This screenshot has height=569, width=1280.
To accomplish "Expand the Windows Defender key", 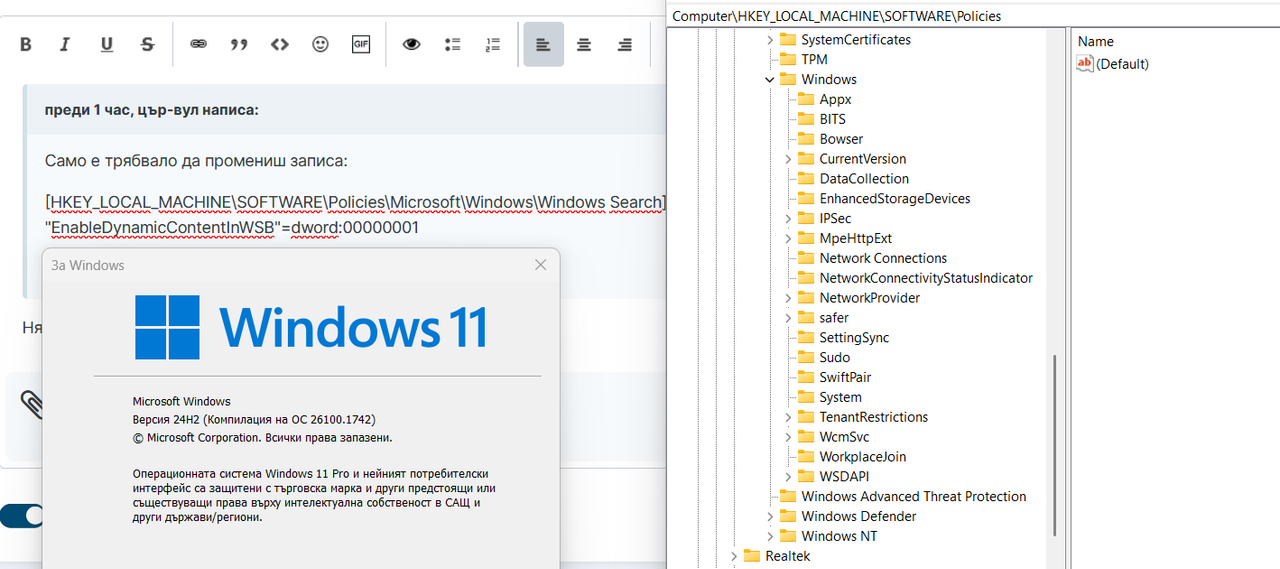I will (770, 517).
